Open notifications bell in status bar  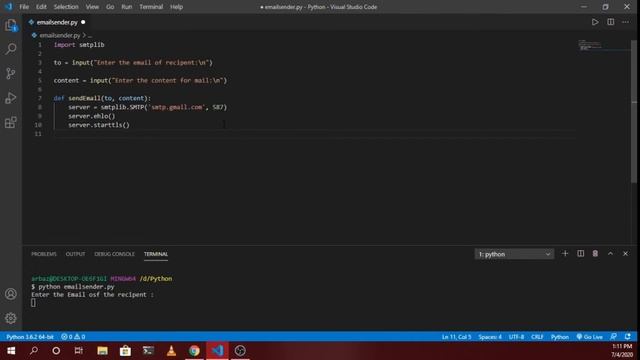pyautogui.click(x=628, y=337)
